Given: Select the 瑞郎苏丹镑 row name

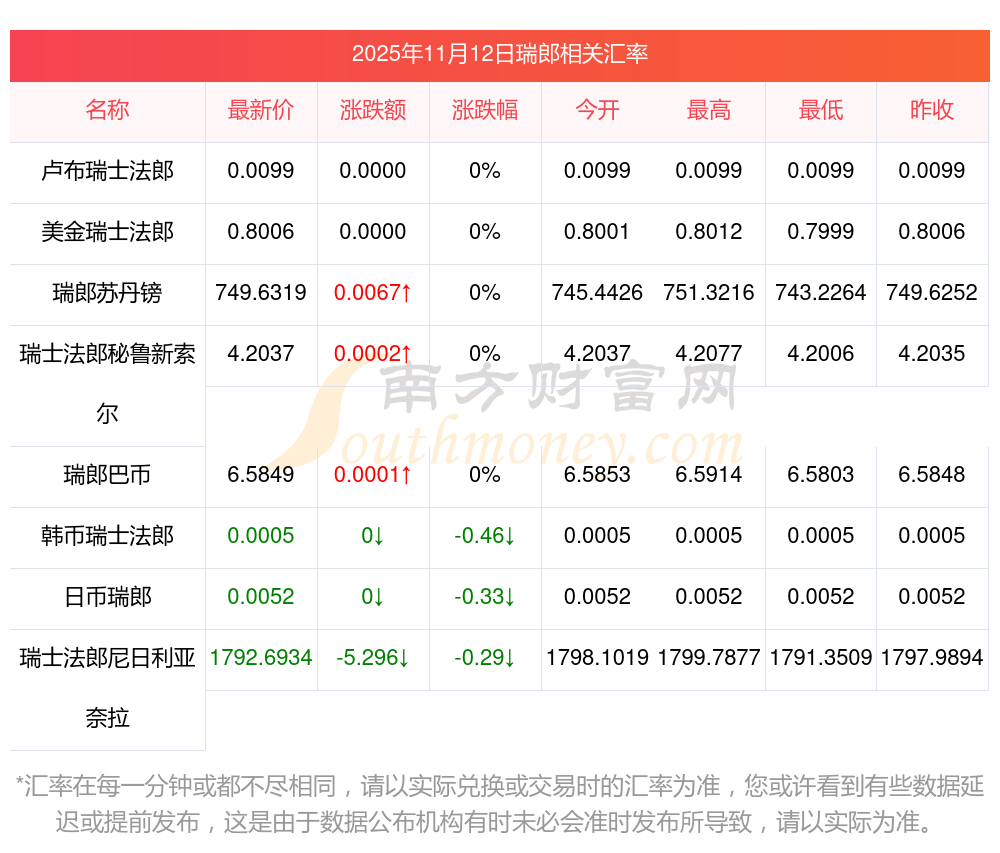Looking at the screenshot, I should 107,293.
